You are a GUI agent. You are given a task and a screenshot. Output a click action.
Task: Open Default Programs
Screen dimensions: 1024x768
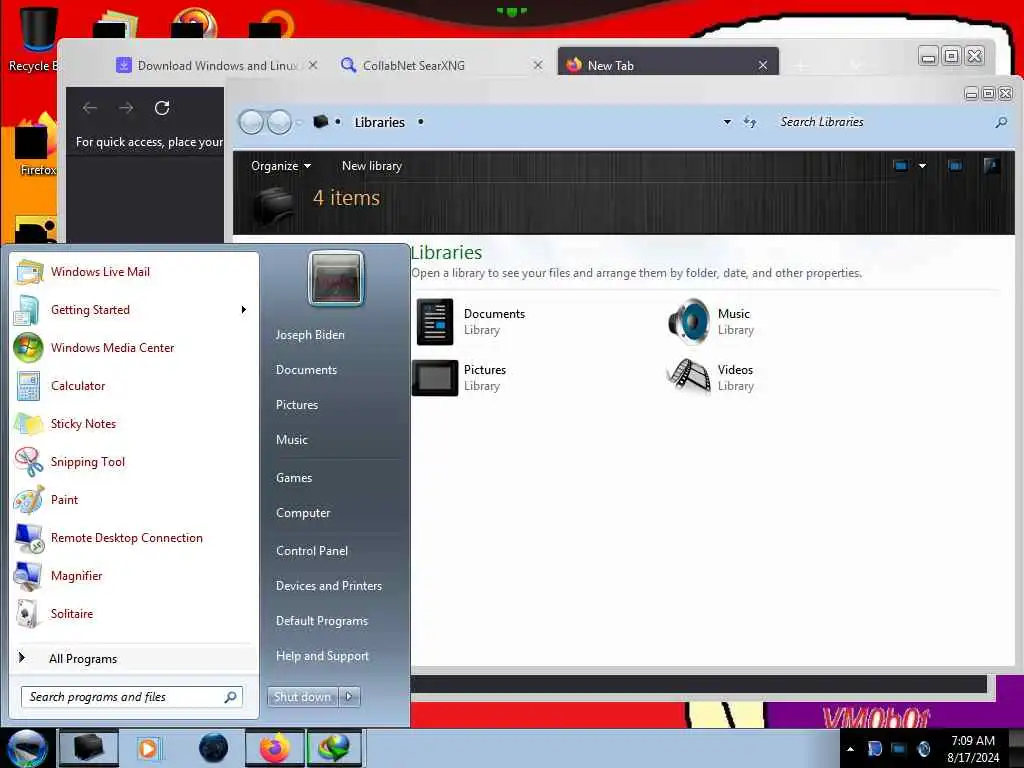pyautogui.click(x=322, y=620)
